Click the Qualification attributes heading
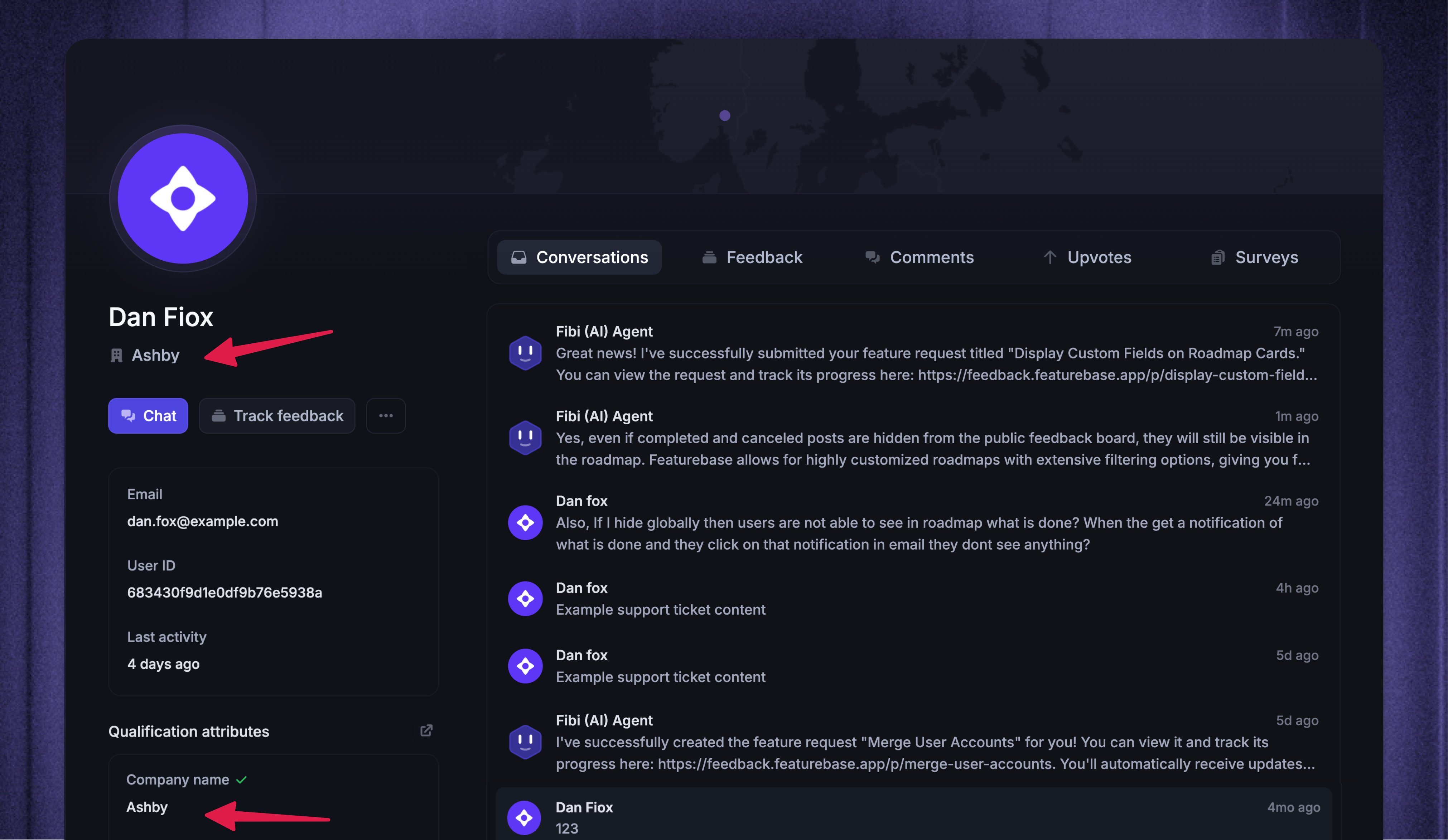Image resolution: width=1448 pixels, height=840 pixels. click(189, 732)
